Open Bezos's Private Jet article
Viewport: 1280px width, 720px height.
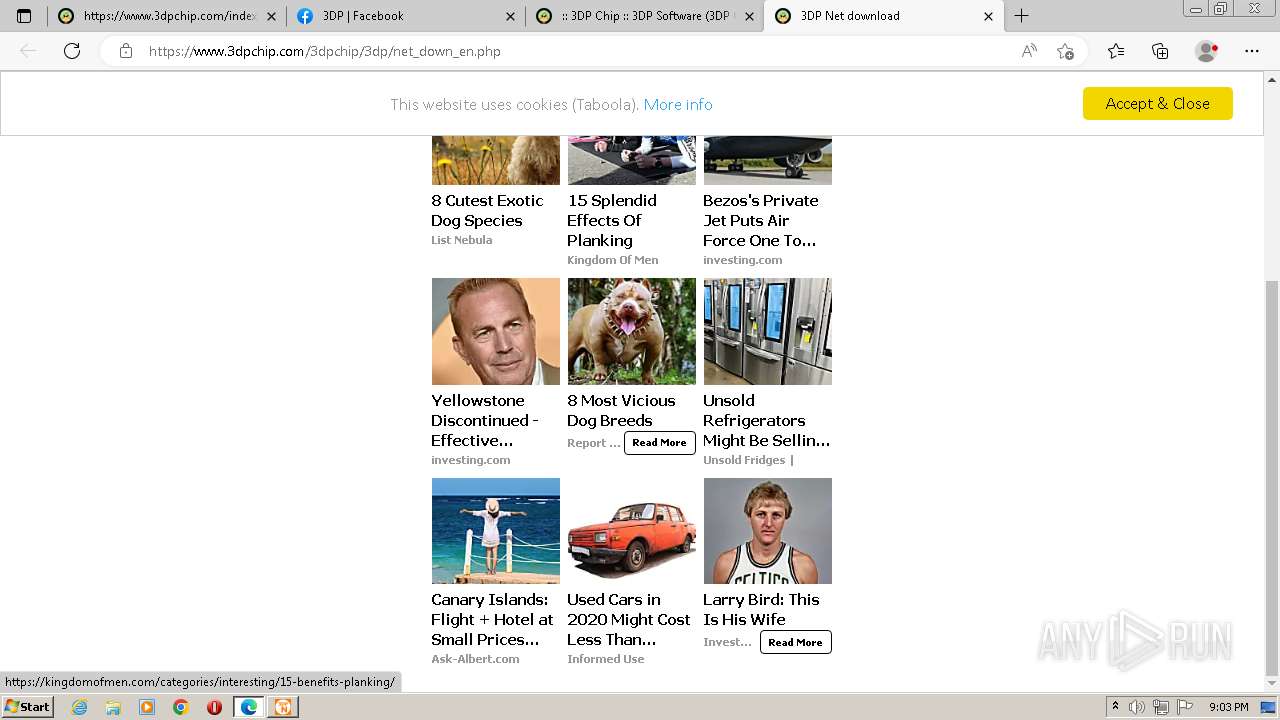point(760,220)
